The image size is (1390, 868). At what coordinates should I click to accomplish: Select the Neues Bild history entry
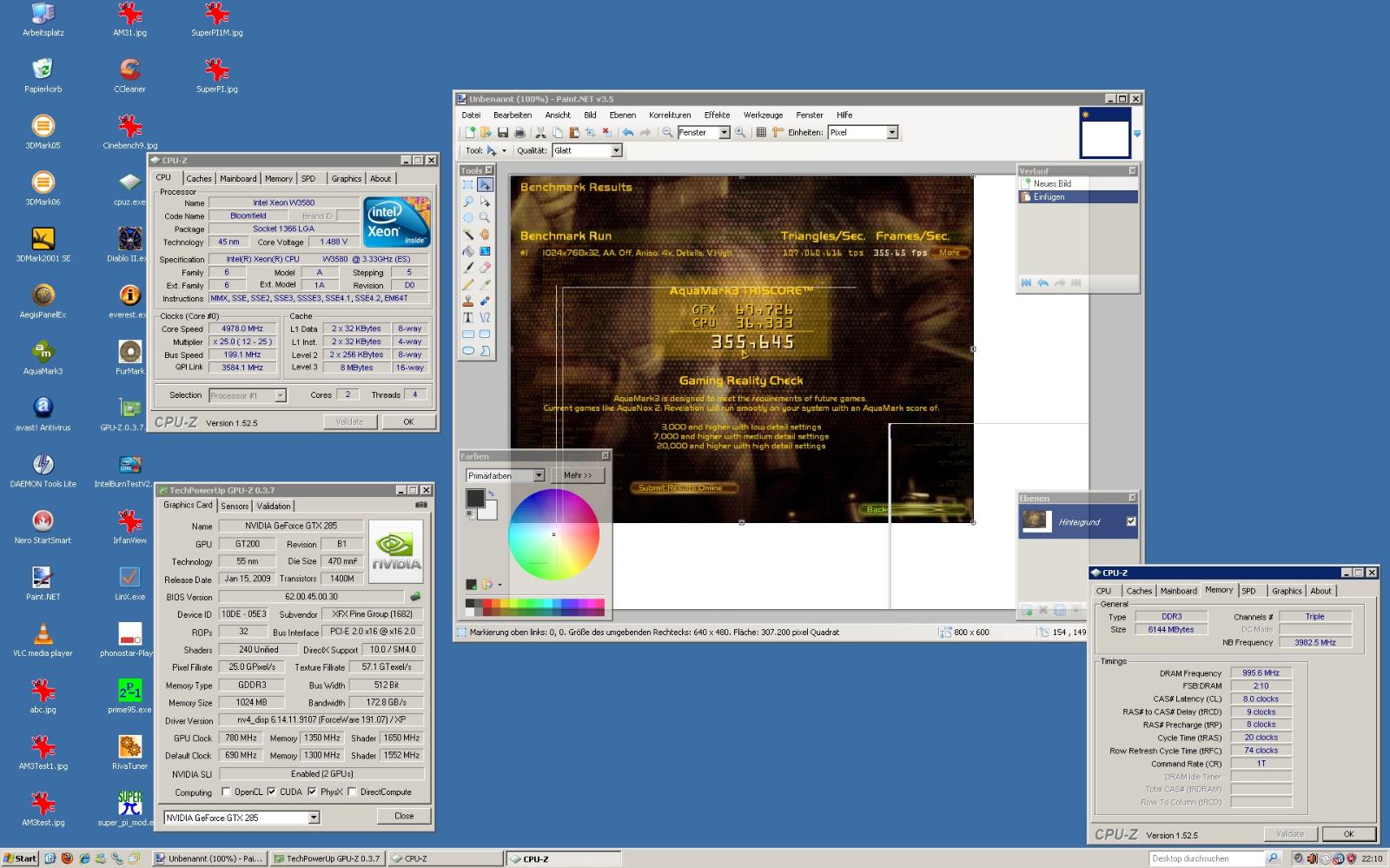pyautogui.click(x=1077, y=183)
